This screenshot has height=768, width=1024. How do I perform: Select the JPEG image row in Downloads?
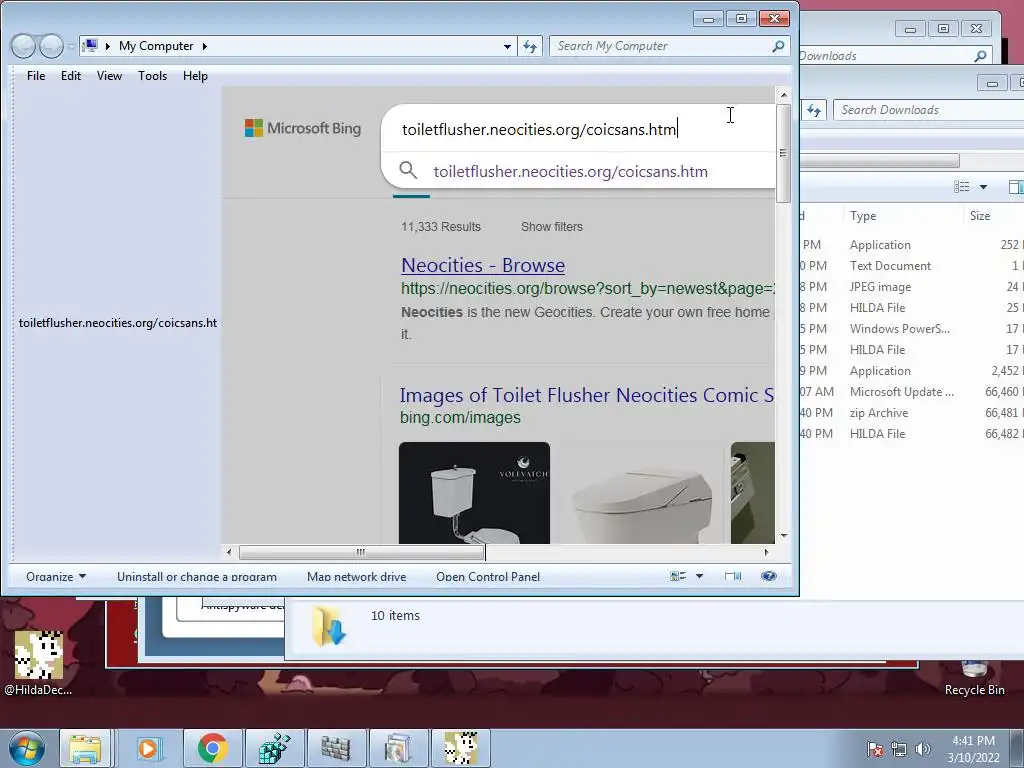[x=912, y=287]
